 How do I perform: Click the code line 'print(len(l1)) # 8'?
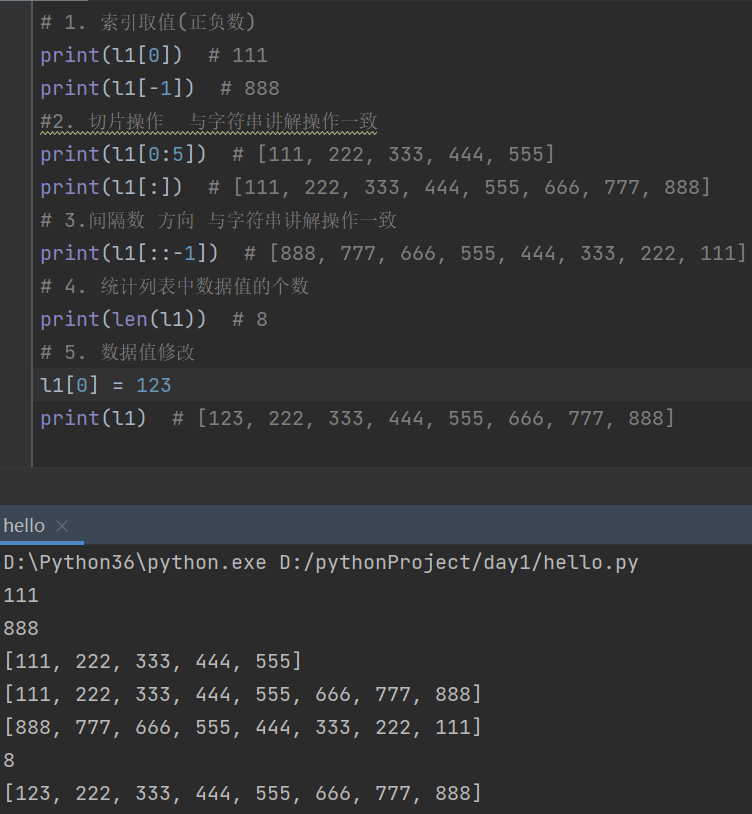[154, 319]
